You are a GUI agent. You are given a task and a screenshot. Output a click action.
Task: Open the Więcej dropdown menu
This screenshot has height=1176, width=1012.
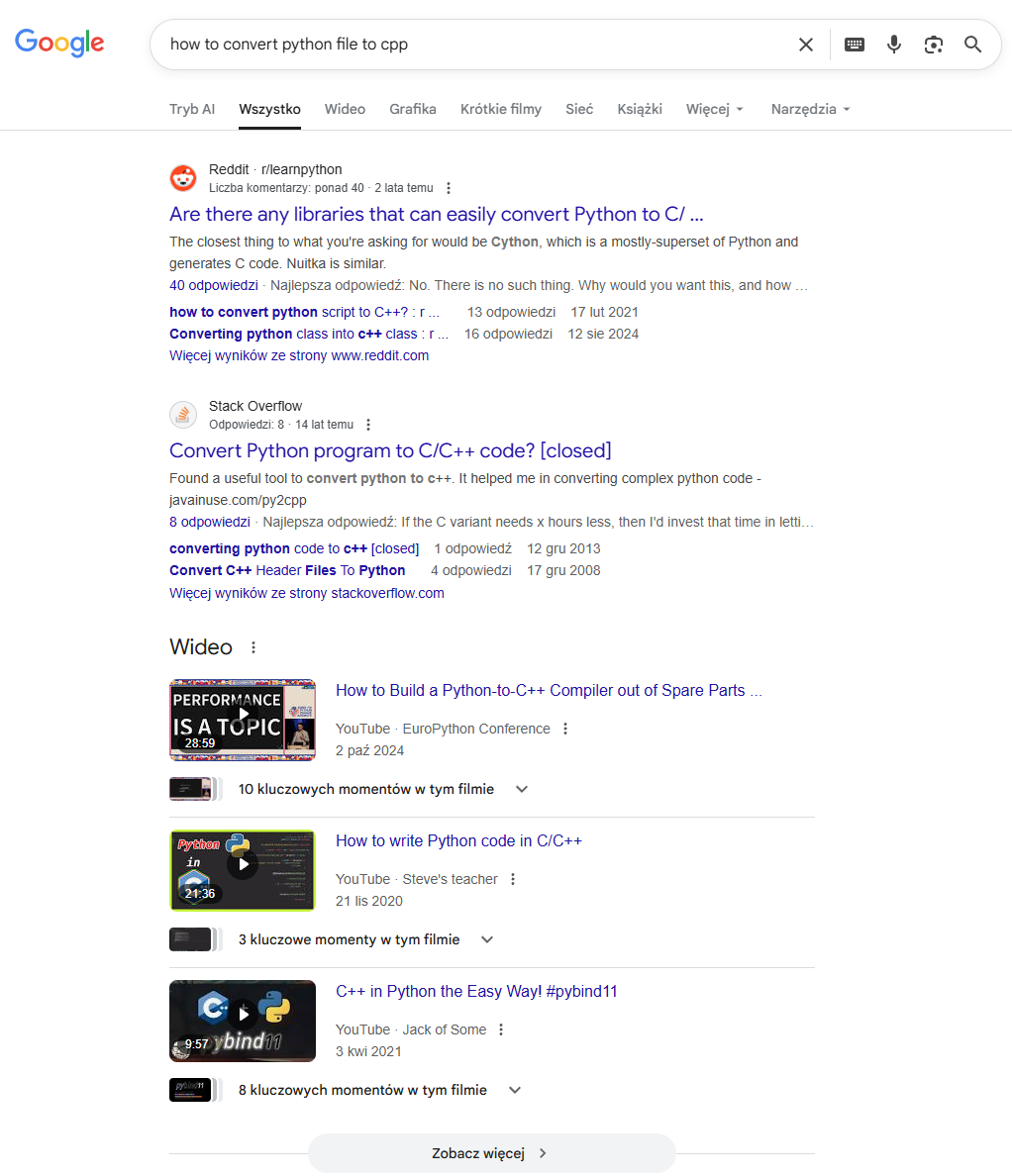point(714,109)
